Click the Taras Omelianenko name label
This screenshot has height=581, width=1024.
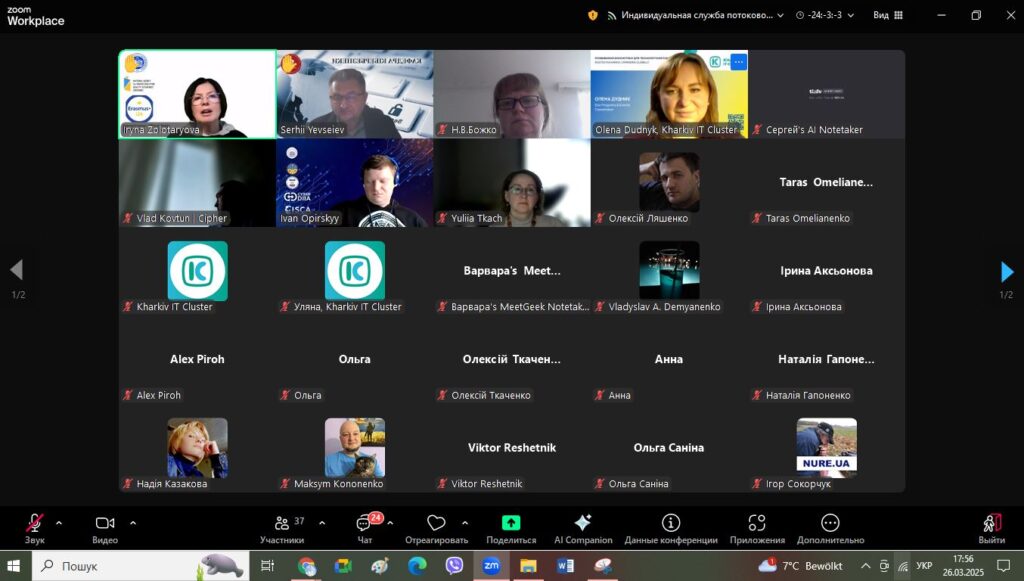coord(808,218)
